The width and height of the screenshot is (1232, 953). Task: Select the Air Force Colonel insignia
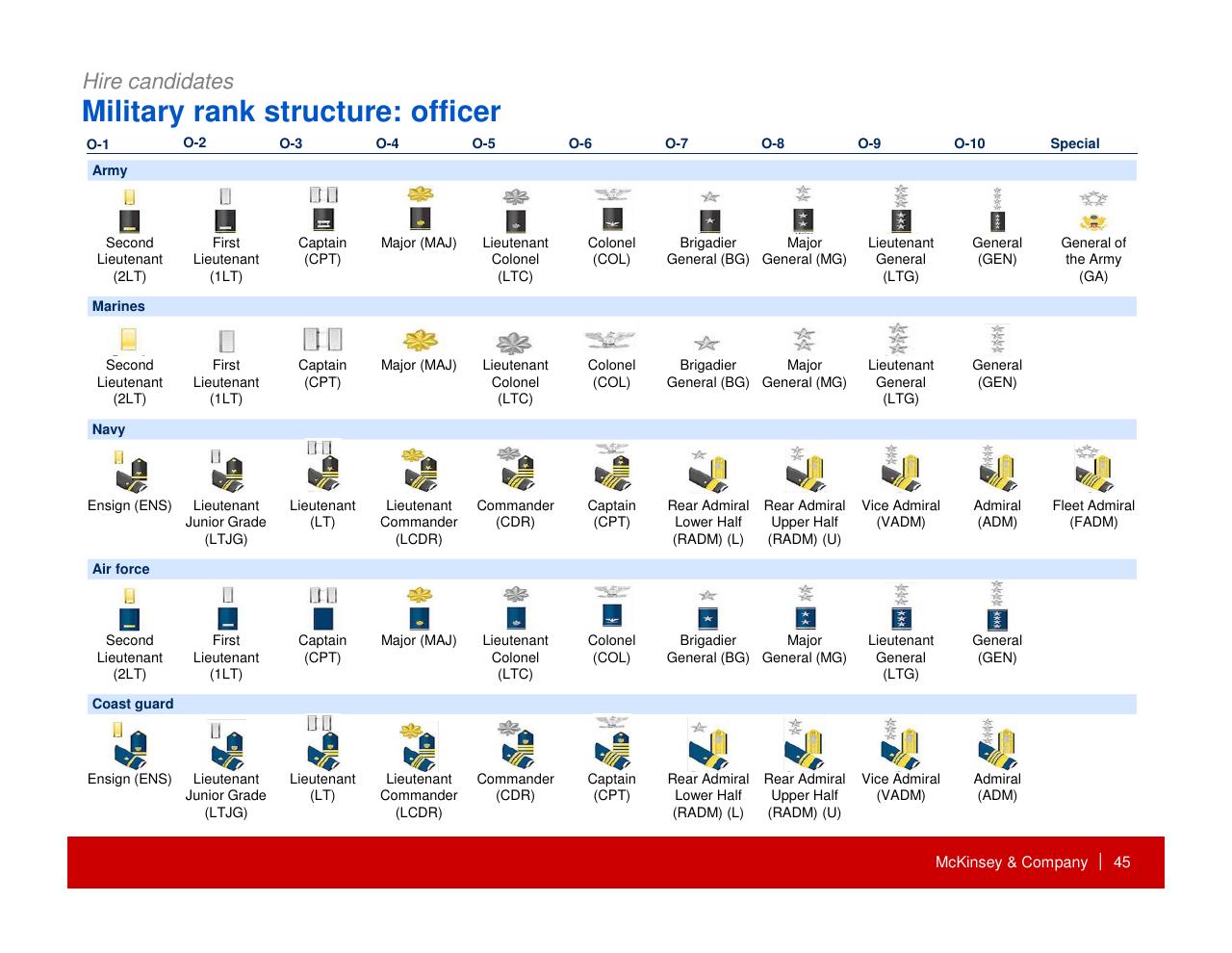coord(612,608)
